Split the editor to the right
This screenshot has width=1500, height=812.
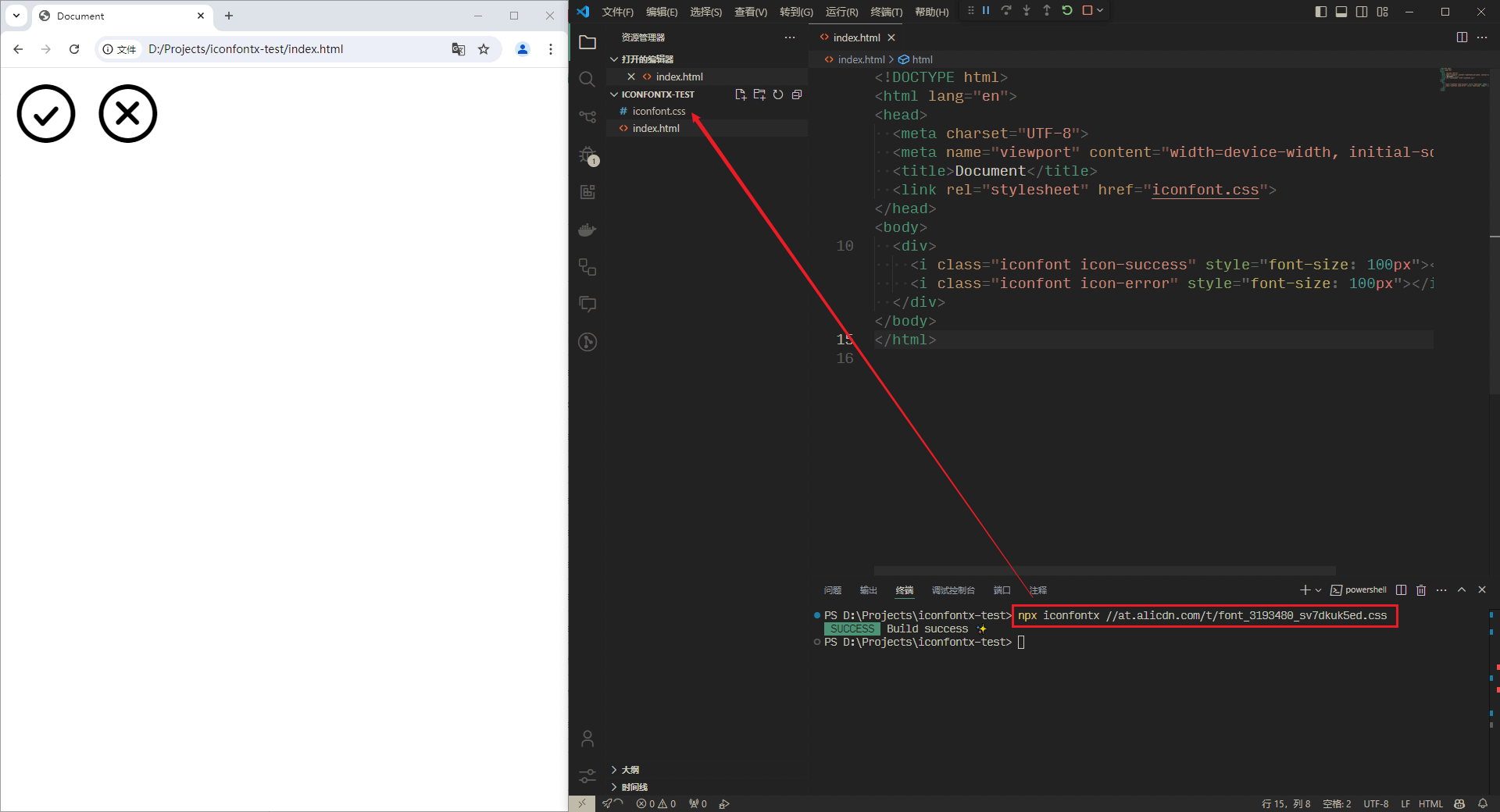coord(1462,37)
